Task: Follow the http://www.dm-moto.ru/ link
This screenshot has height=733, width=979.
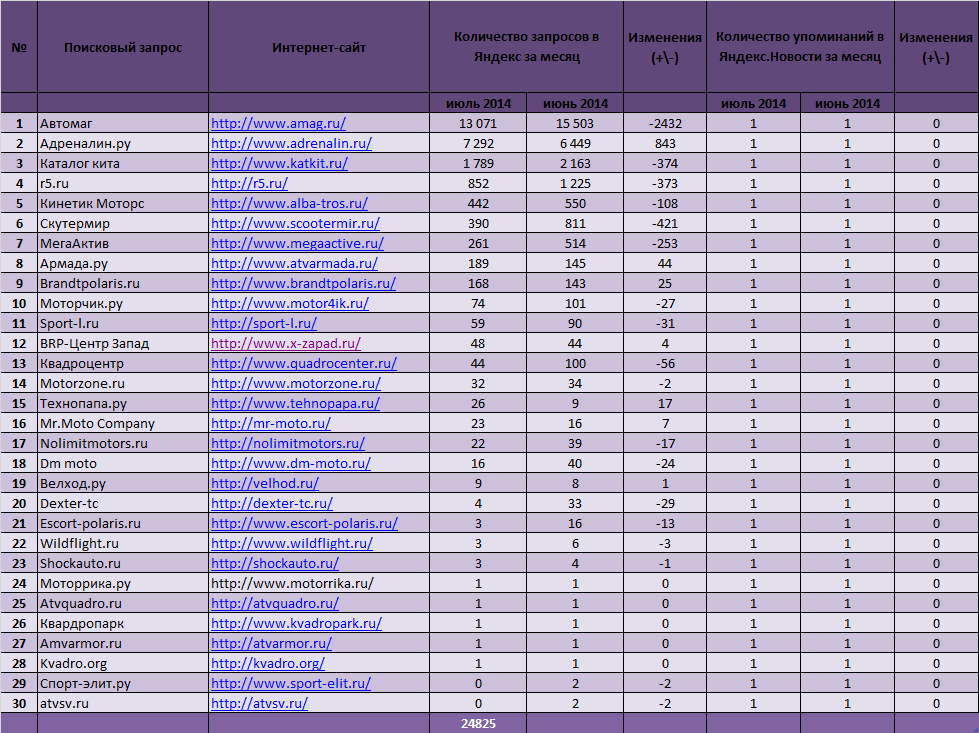Action: tap(291, 463)
